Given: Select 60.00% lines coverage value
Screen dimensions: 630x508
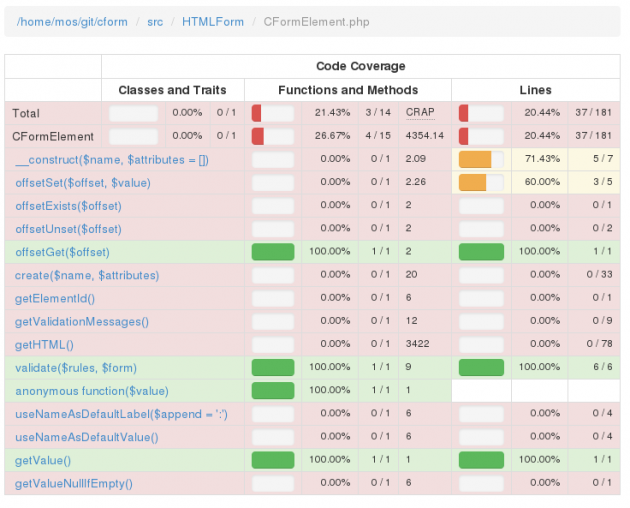Looking at the screenshot, I should [542, 182].
